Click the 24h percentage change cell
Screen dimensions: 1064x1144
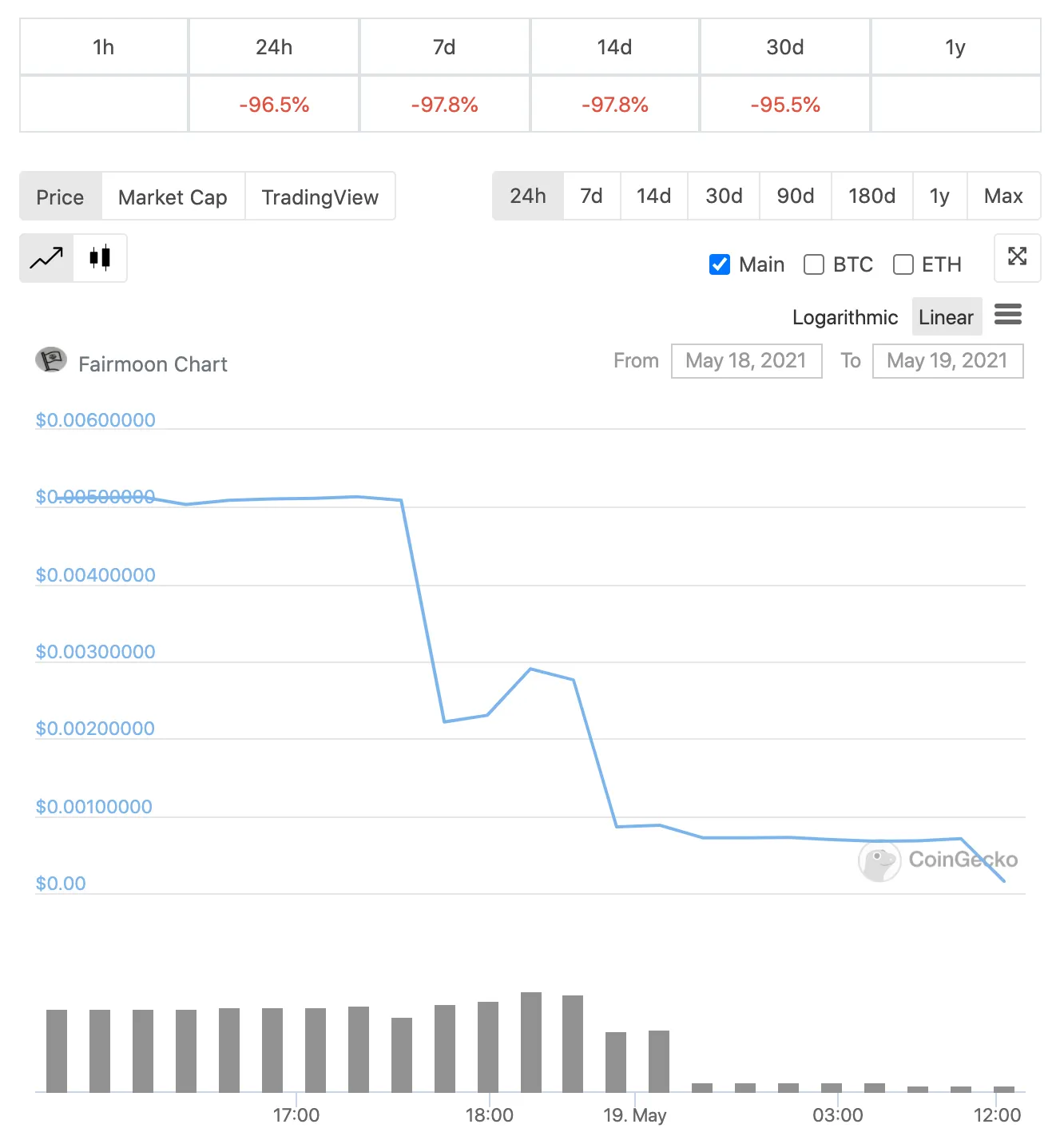(273, 104)
